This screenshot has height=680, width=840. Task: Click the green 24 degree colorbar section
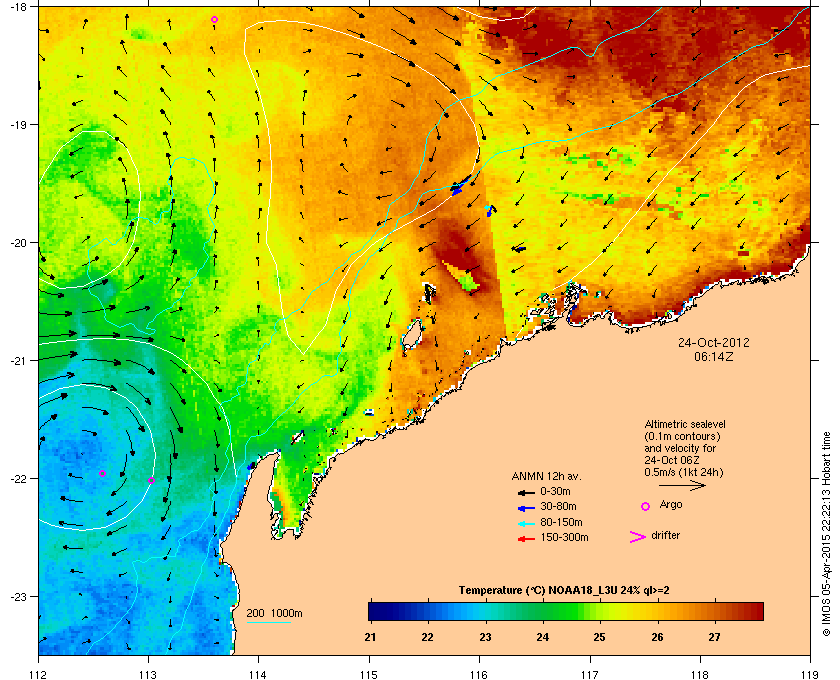tap(543, 611)
